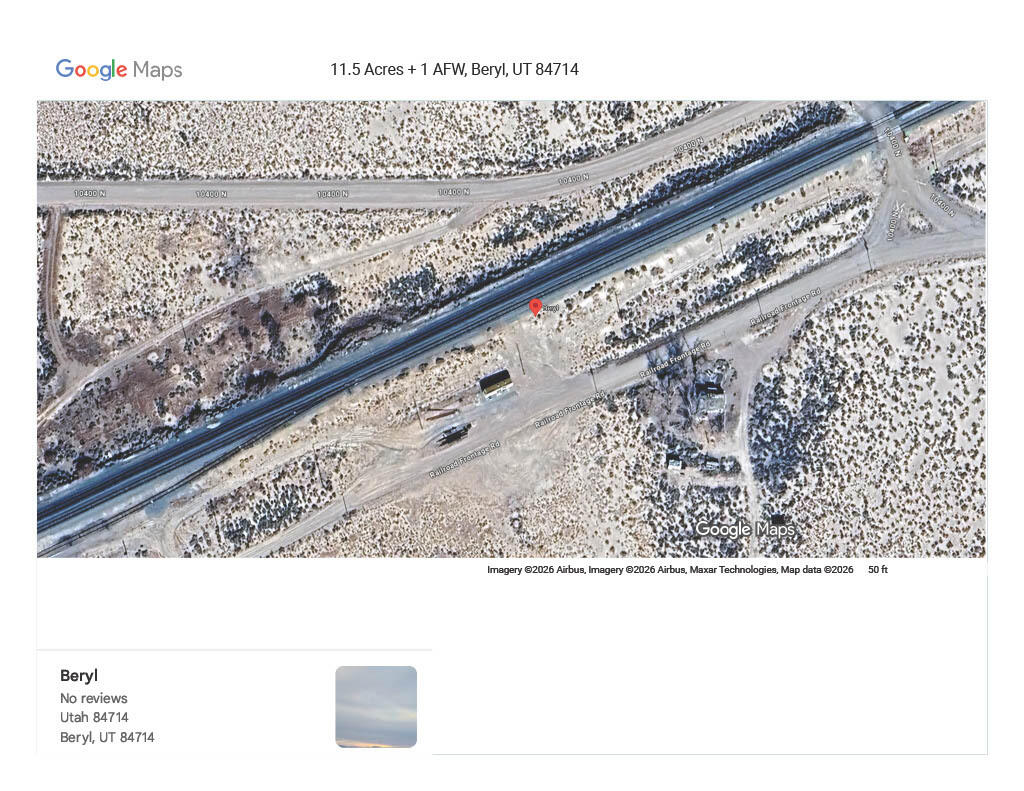Click the Railroad Frontage Rd label nearest the parked trailer
This screenshot has width=1024, height=791.
(x=464, y=459)
